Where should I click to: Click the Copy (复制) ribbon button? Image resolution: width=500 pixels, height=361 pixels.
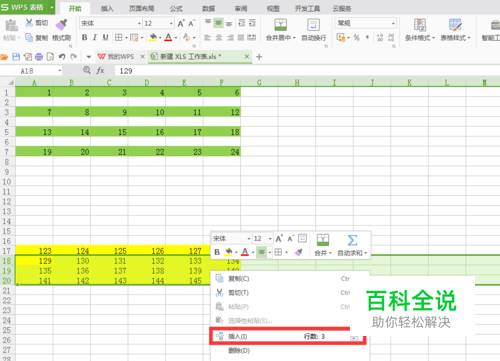tap(37, 38)
